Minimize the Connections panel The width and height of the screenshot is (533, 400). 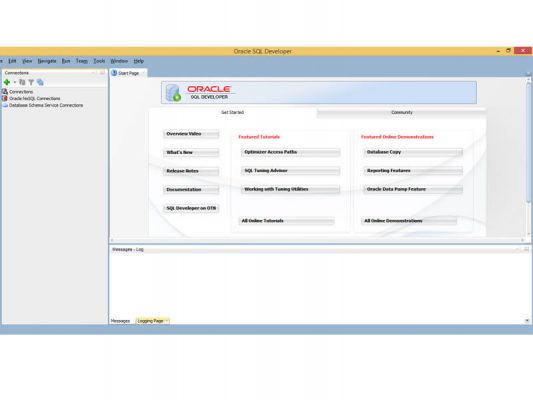click(x=94, y=73)
